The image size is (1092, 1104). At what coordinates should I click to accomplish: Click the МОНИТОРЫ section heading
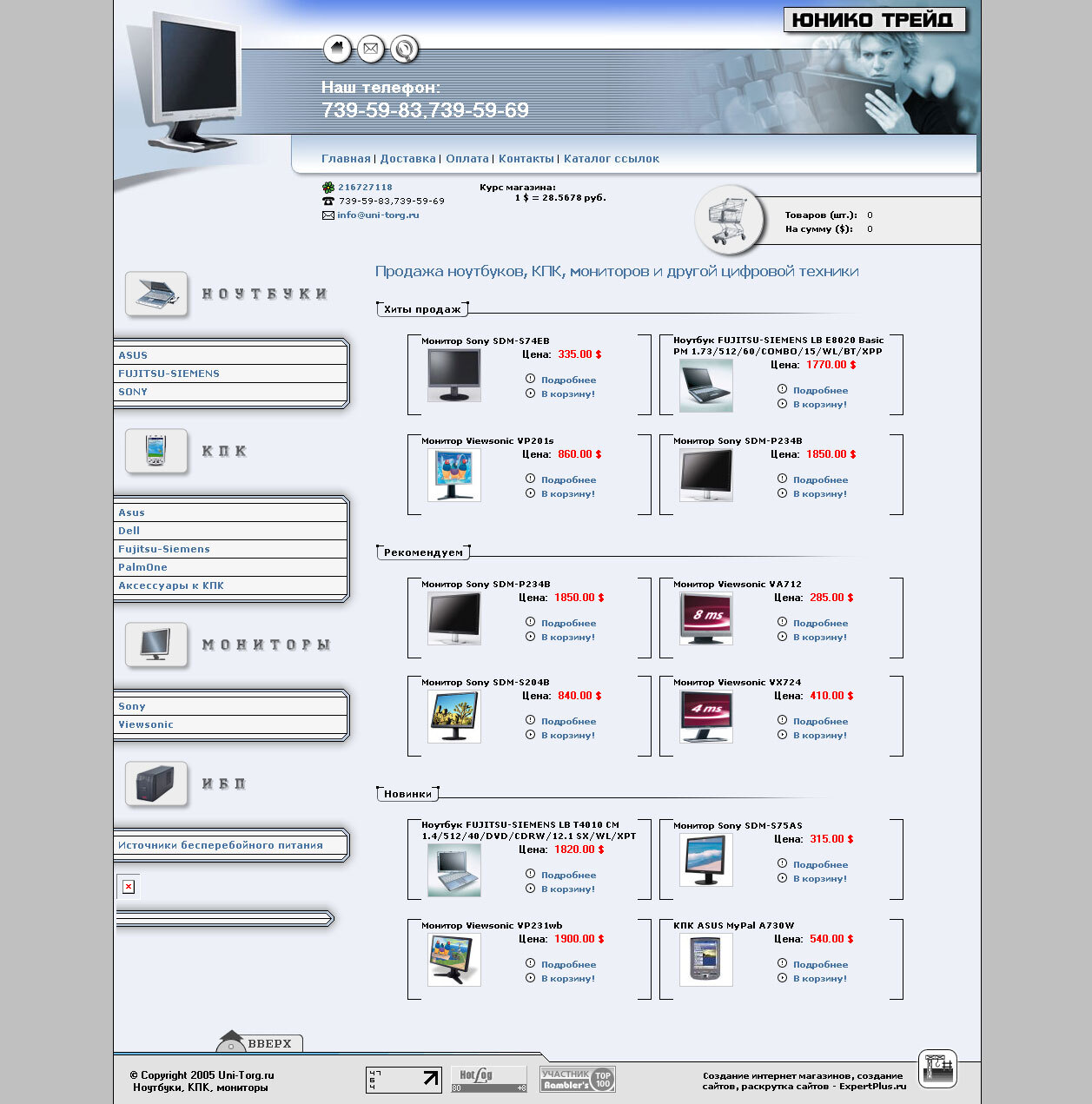click(267, 645)
